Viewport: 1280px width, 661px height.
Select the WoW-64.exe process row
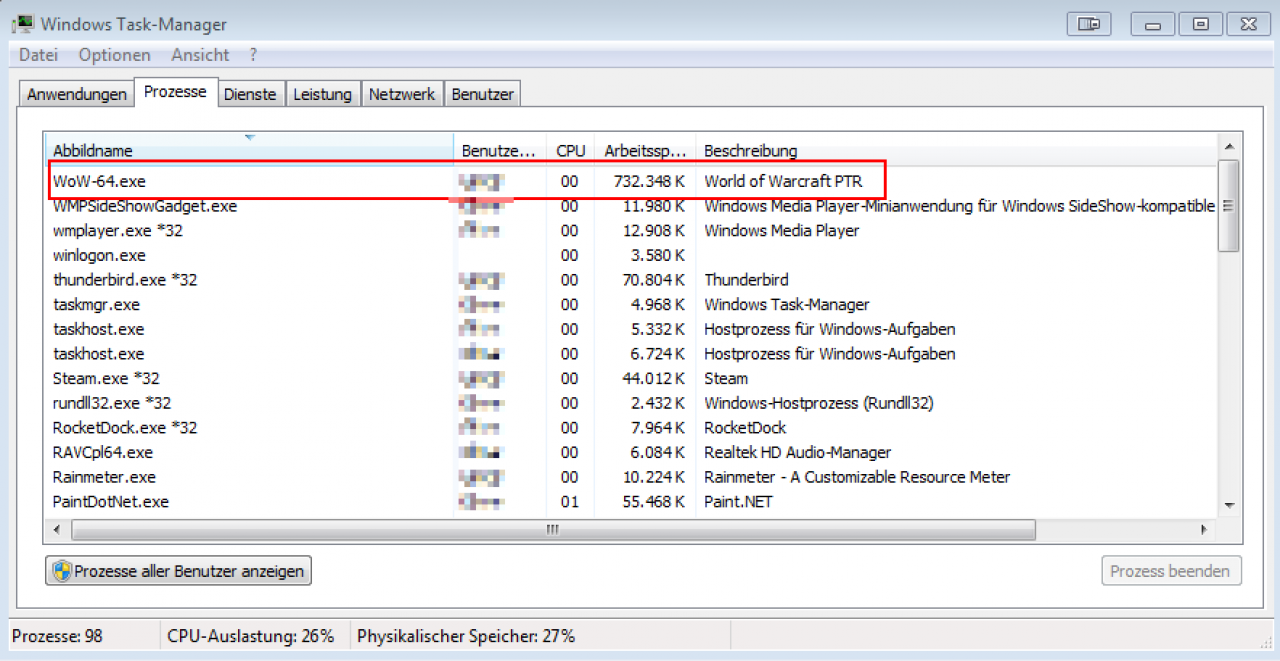coord(632,181)
